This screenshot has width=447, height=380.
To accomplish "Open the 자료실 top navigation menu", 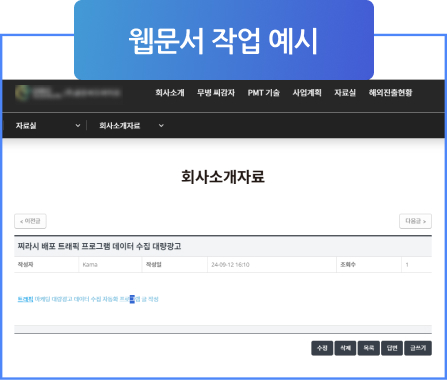I will 345,93.
